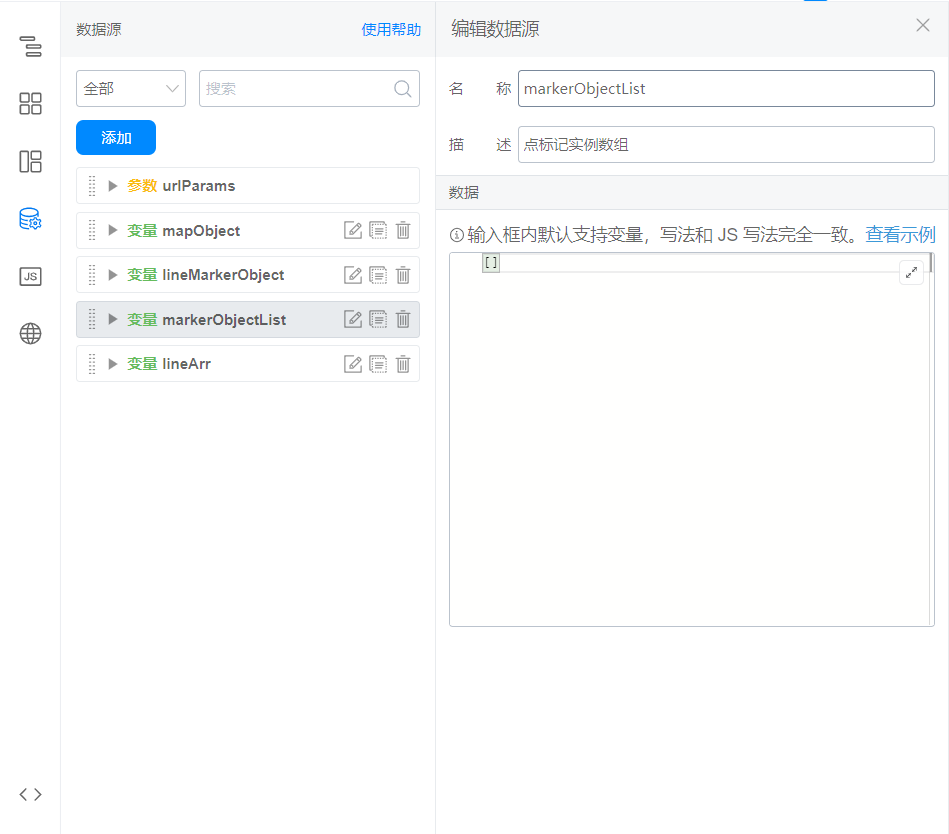The image size is (949, 834).
Task: Delete the markerObjectList variable
Action: click(x=403, y=320)
